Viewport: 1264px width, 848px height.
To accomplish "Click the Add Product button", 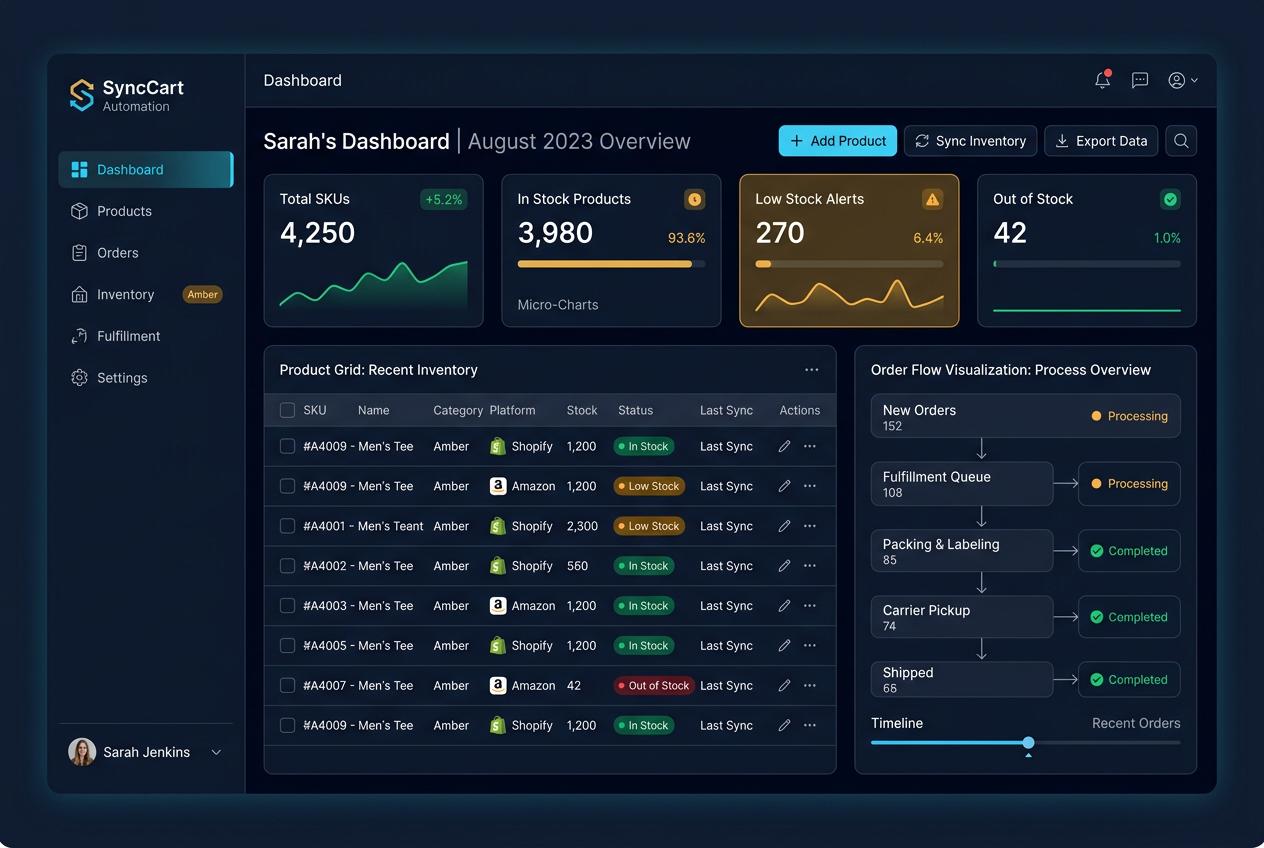I will (x=838, y=141).
